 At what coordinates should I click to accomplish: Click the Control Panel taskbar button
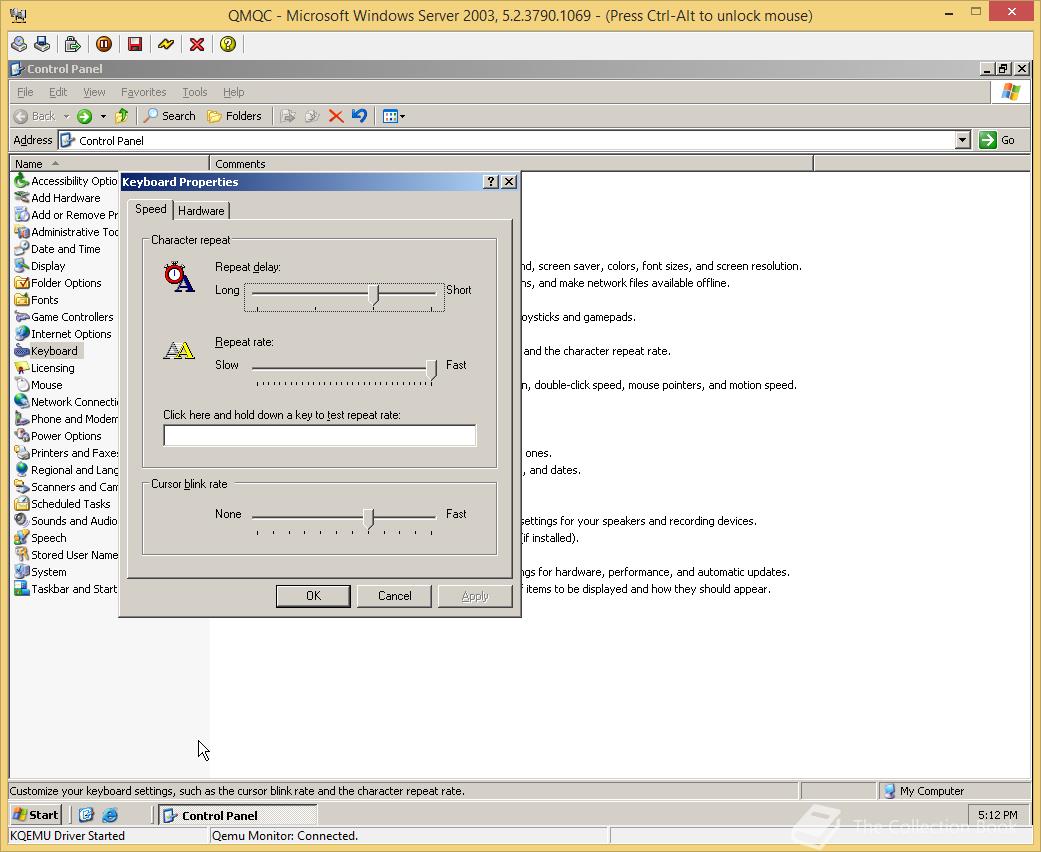pyautogui.click(x=238, y=815)
